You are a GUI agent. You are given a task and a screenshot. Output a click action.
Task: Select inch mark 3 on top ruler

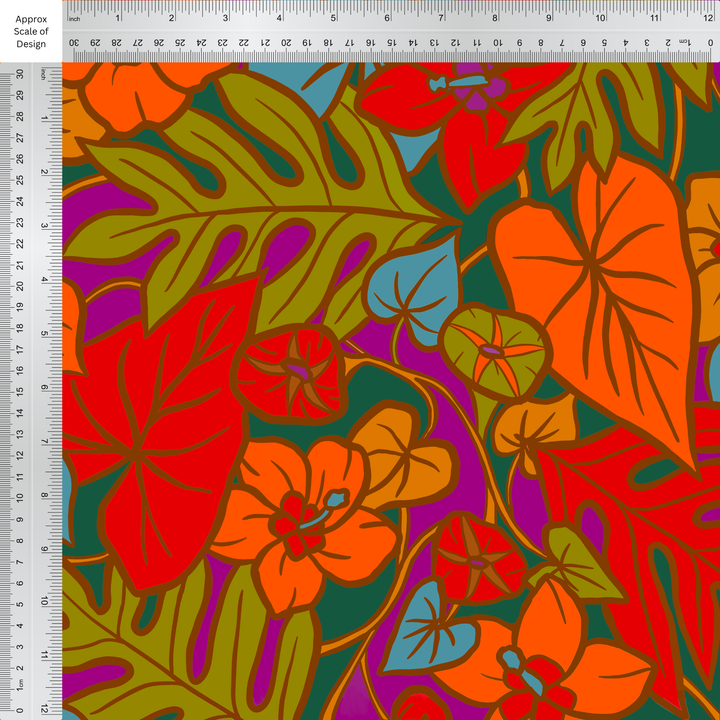[x=225, y=18]
